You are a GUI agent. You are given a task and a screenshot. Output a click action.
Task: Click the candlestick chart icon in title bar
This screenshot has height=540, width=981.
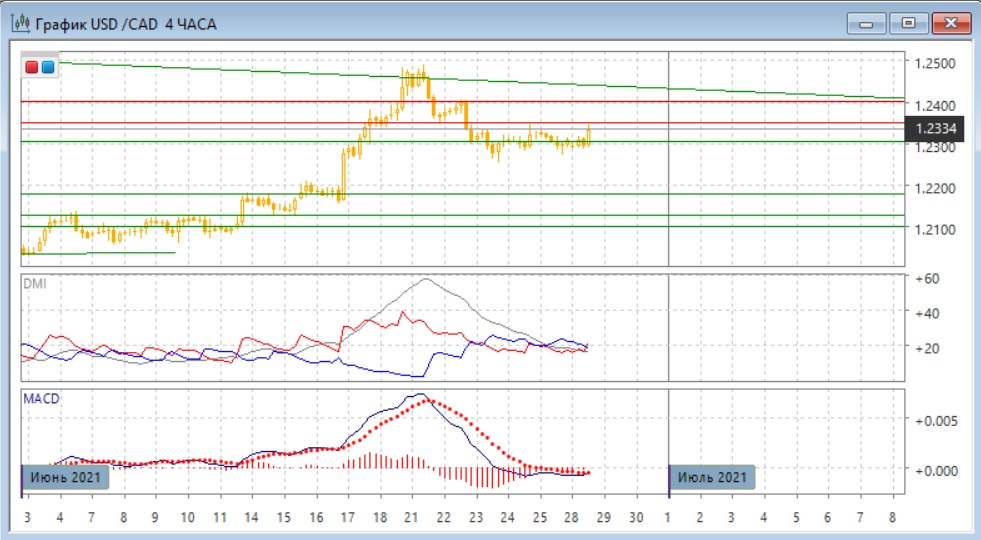[x=20, y=23]
